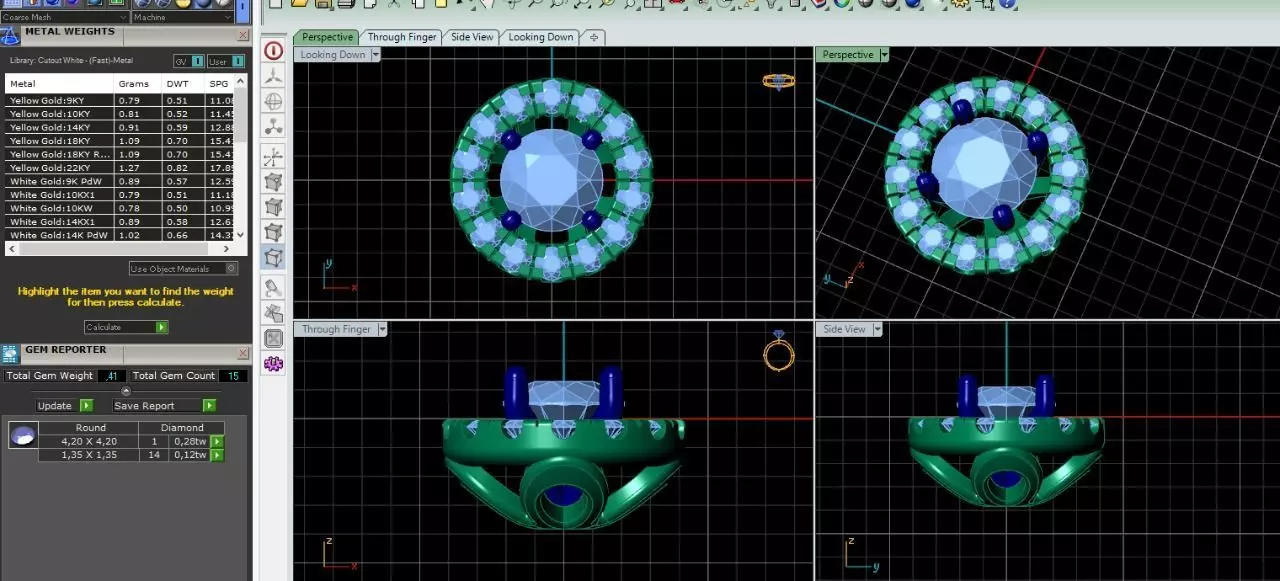Viewport: 1280px width, 581px height.
Task: Close the Gem Reporter panel
Action: [242, 353]
